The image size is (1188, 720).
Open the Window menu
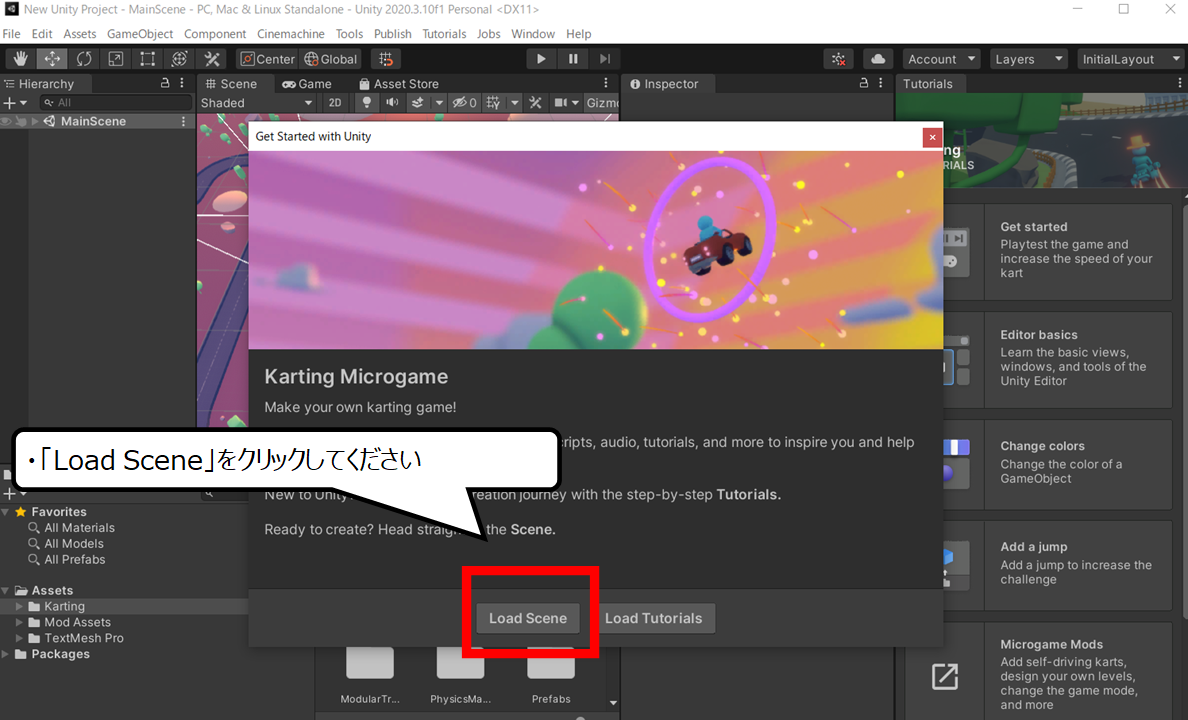point(533,34)
